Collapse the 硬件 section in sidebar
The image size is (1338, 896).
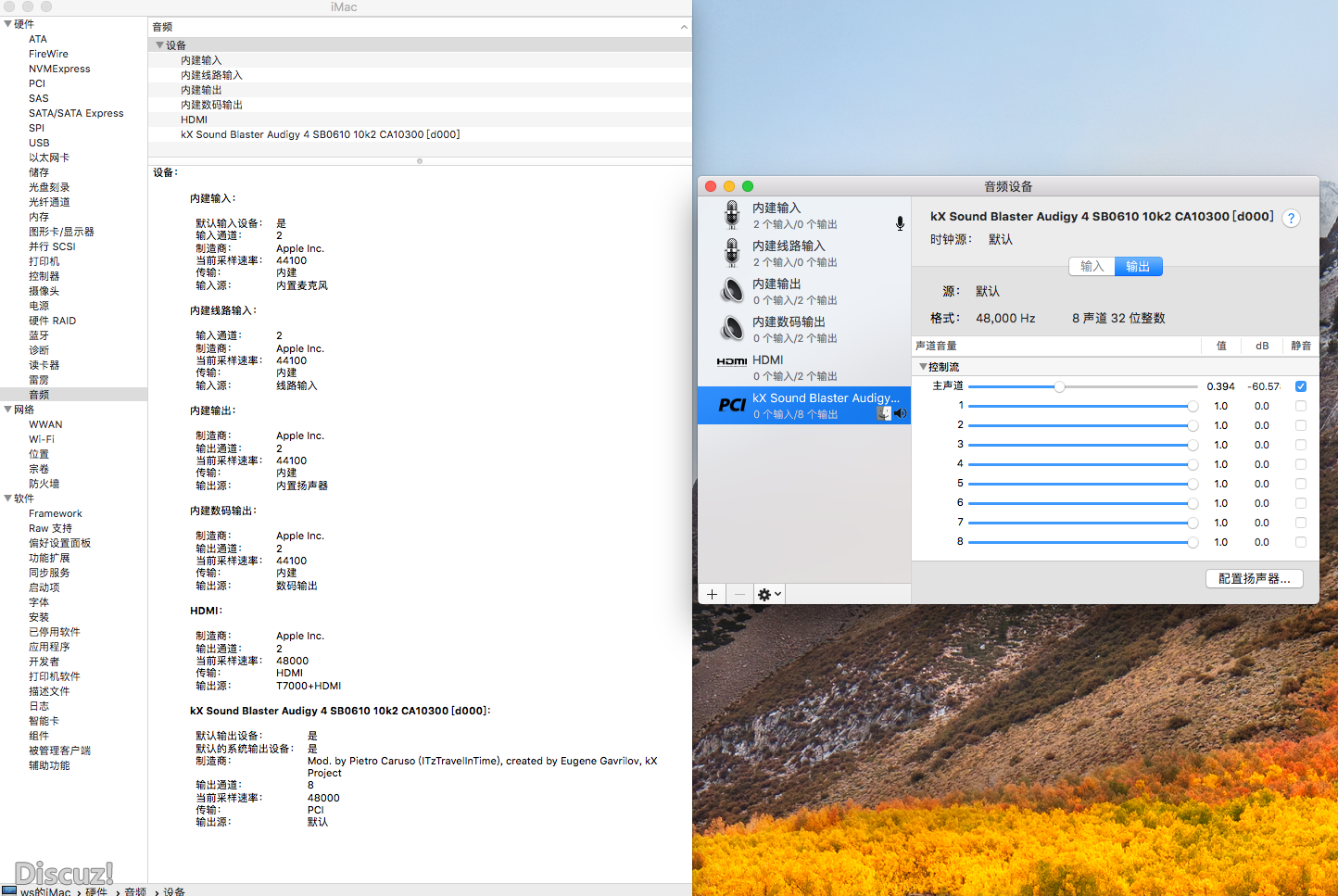click(8, 24)
